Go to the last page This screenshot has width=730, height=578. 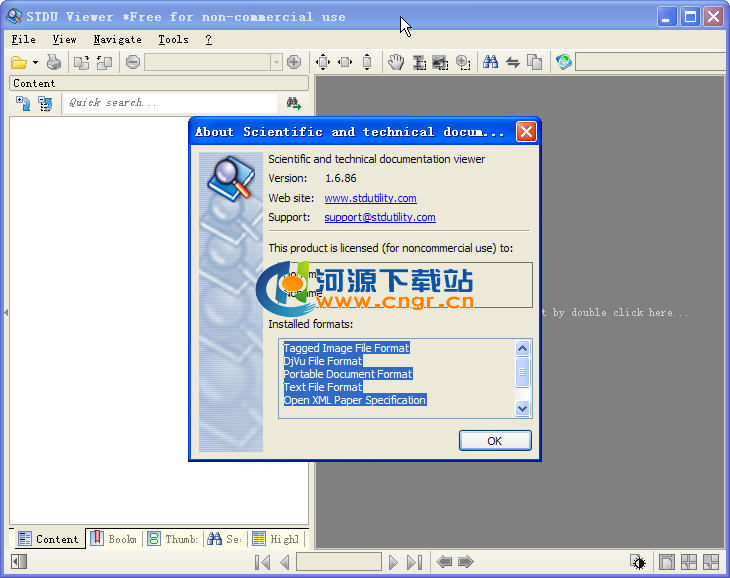pyautogui.click(x=414, y=562)
